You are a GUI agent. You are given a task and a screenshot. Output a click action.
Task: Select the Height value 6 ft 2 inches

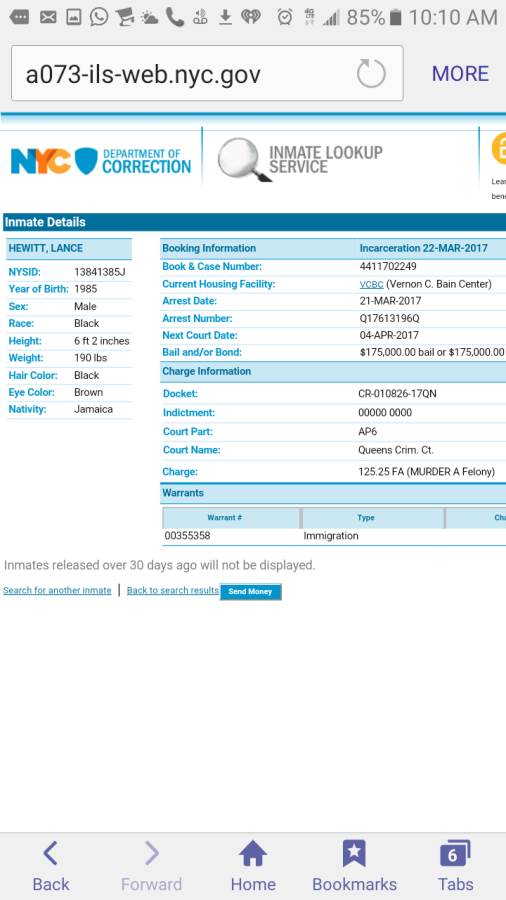(x=102, y=341)
